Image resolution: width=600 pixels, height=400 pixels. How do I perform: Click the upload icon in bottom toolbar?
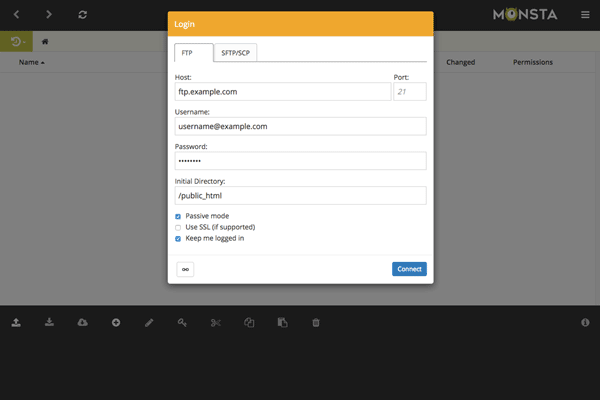[16, 323]
